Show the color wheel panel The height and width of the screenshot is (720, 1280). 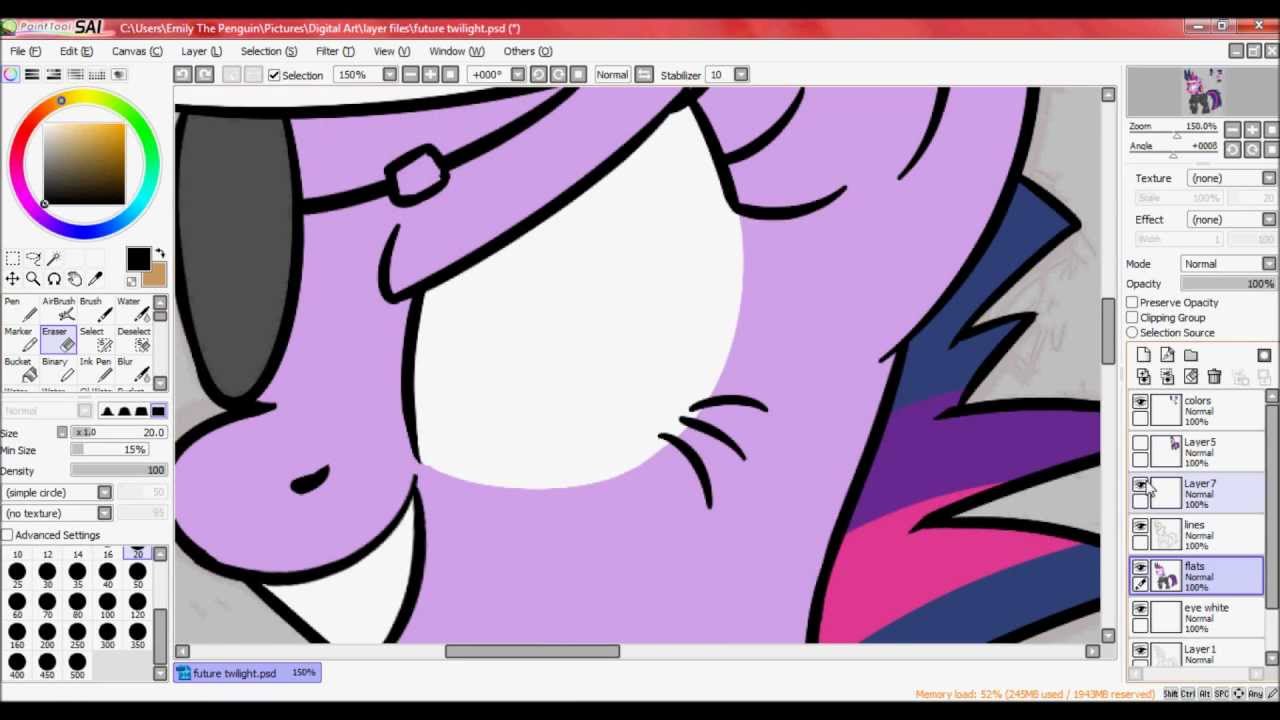tap(11, 74)
